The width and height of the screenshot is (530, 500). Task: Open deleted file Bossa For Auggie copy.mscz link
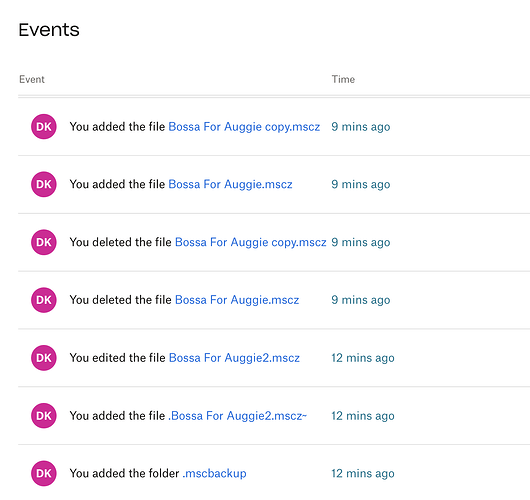(x=250, y=242)
